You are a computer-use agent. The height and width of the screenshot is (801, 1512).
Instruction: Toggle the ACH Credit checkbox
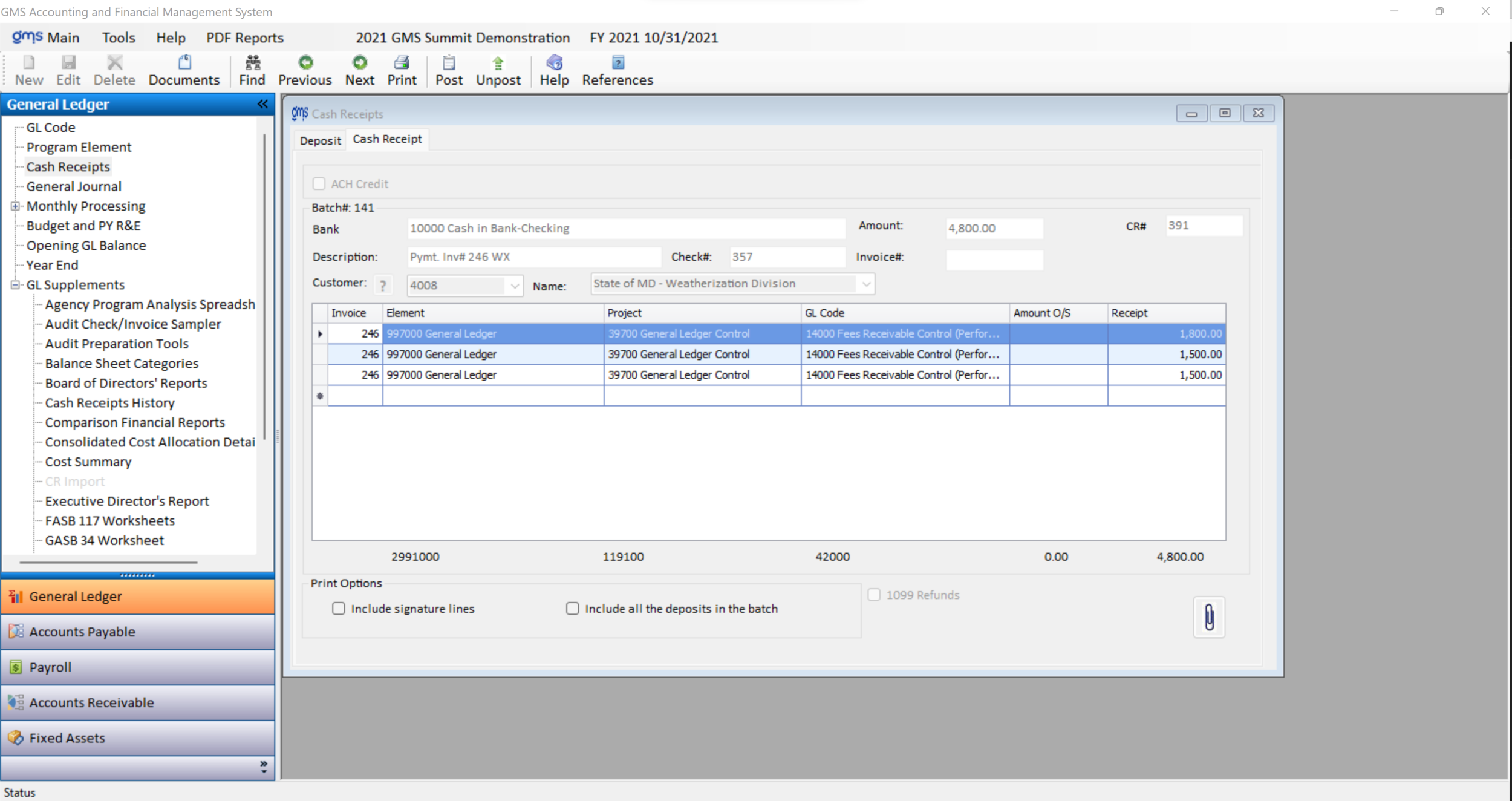[x=319, y=184]
